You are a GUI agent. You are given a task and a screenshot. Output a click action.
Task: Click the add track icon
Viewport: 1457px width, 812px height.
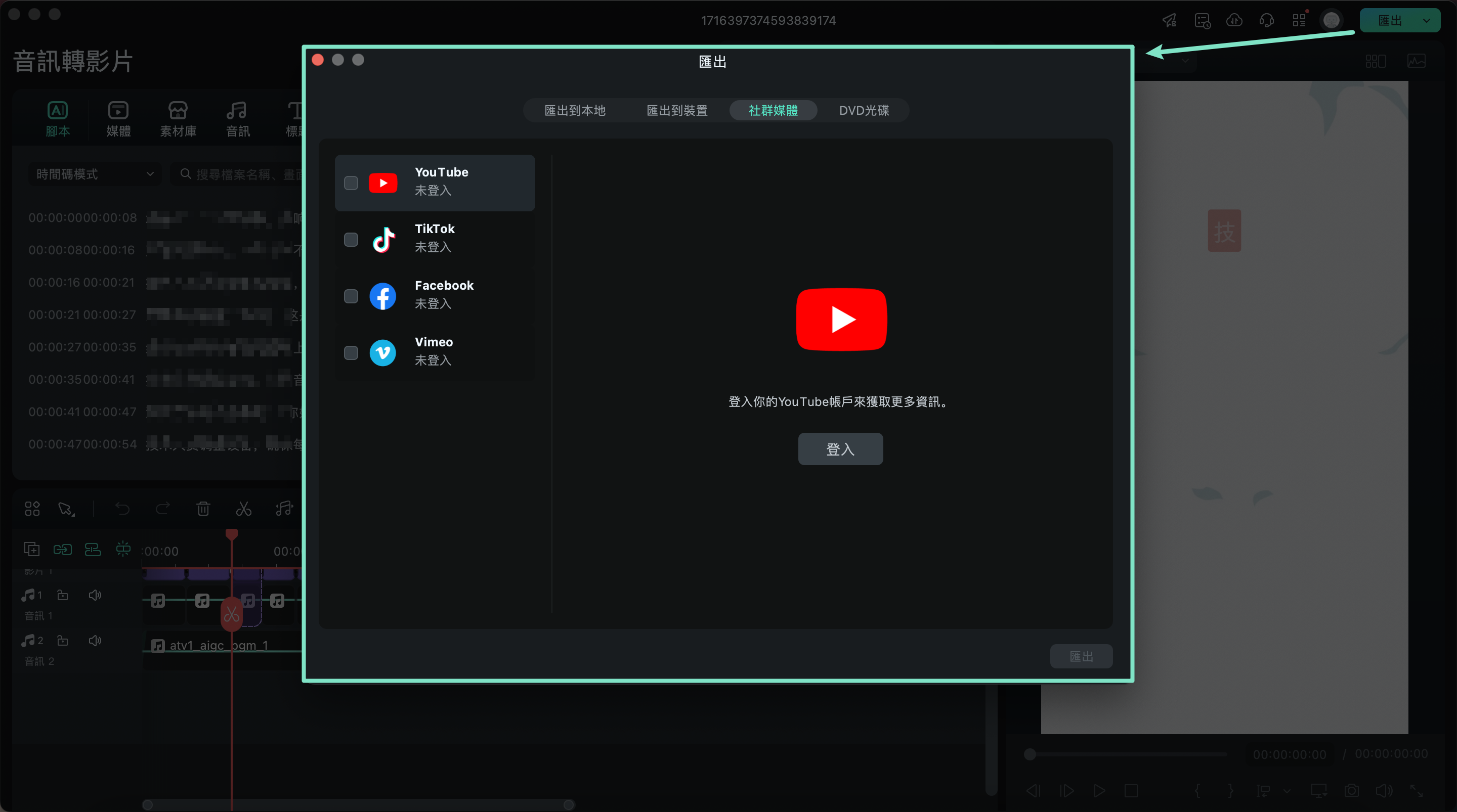tap(32, 549)
